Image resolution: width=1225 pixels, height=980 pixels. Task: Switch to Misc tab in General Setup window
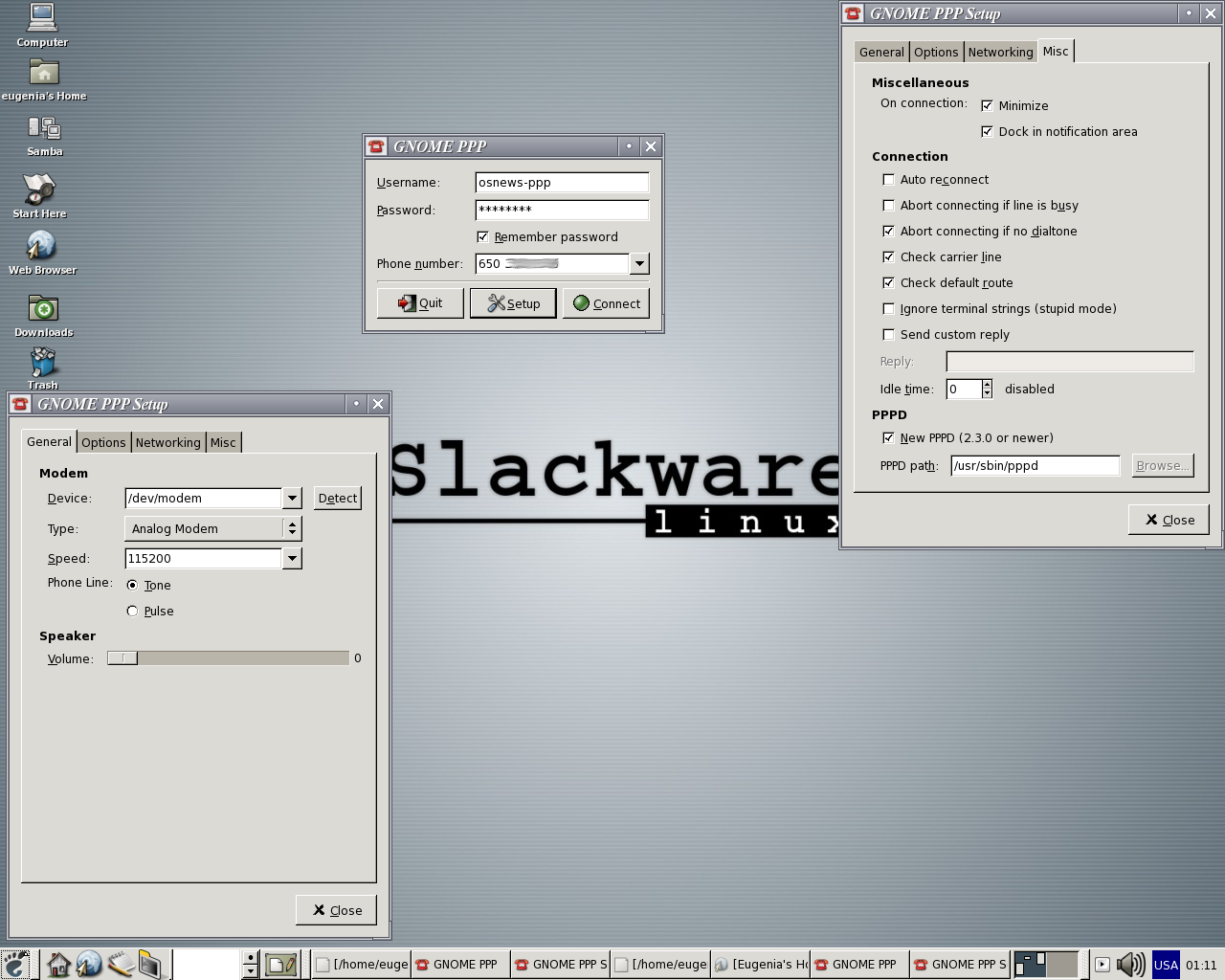223,442
